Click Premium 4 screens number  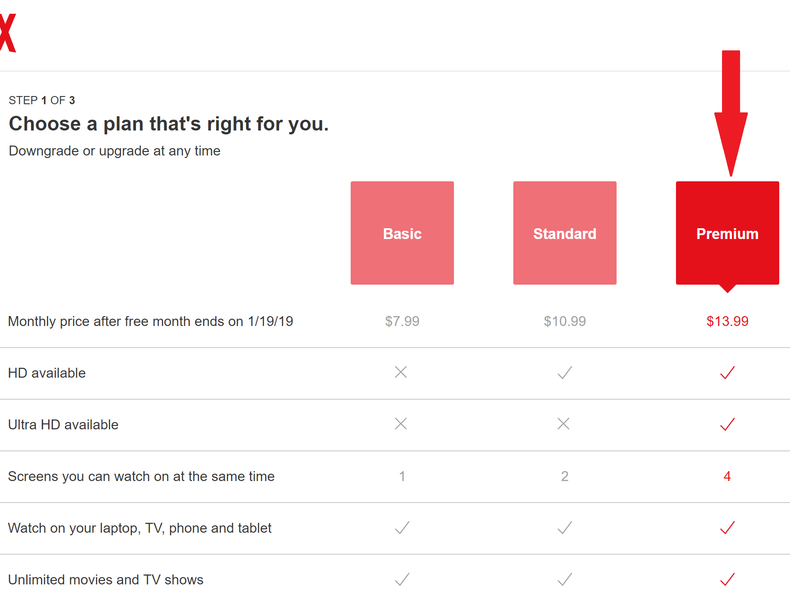coord(727,476)
